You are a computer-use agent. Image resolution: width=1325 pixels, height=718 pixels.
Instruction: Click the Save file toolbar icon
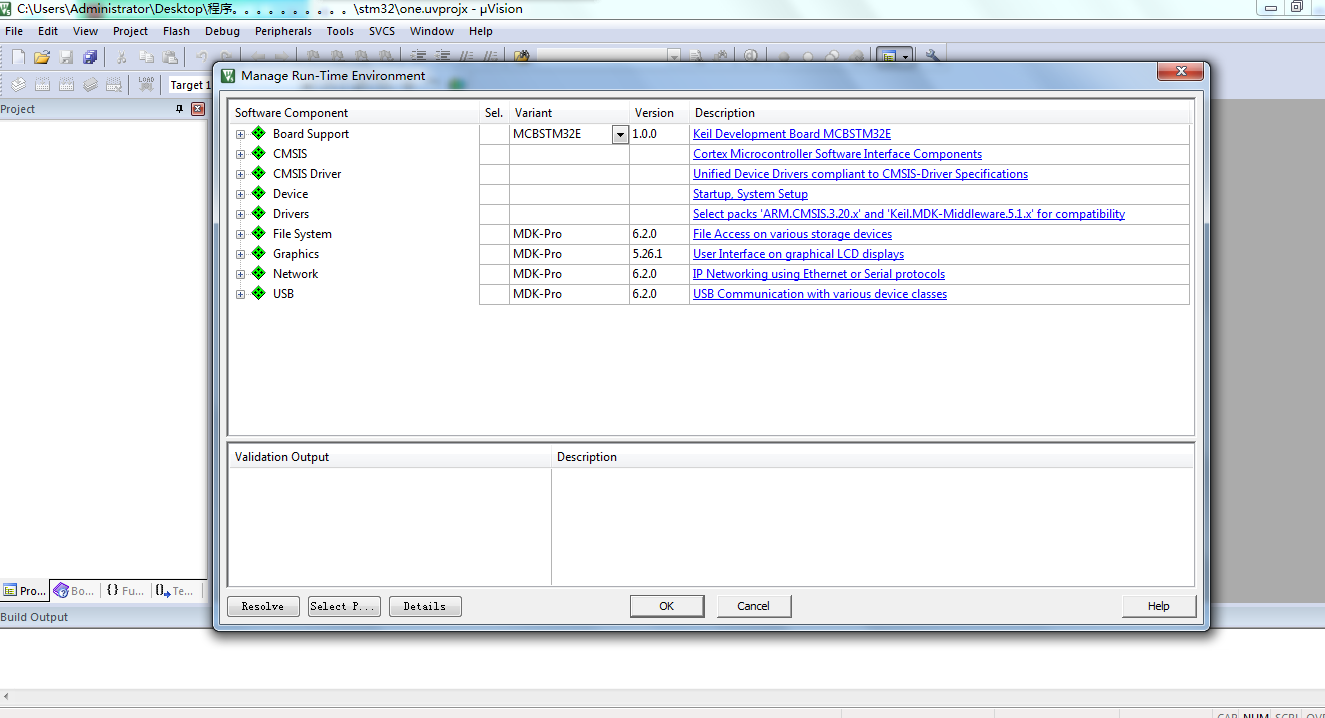tap(67, 57)
